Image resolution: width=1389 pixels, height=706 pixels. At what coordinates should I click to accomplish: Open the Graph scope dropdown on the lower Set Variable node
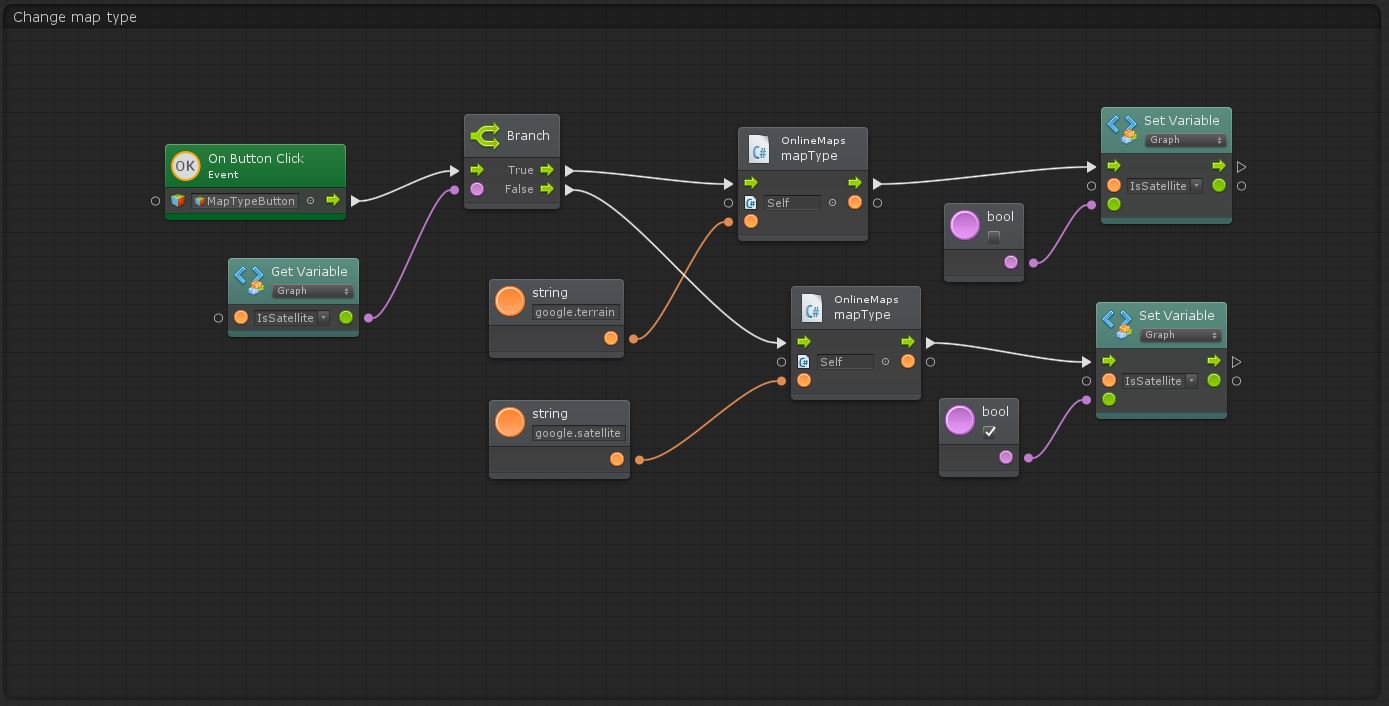[1181, 335]
